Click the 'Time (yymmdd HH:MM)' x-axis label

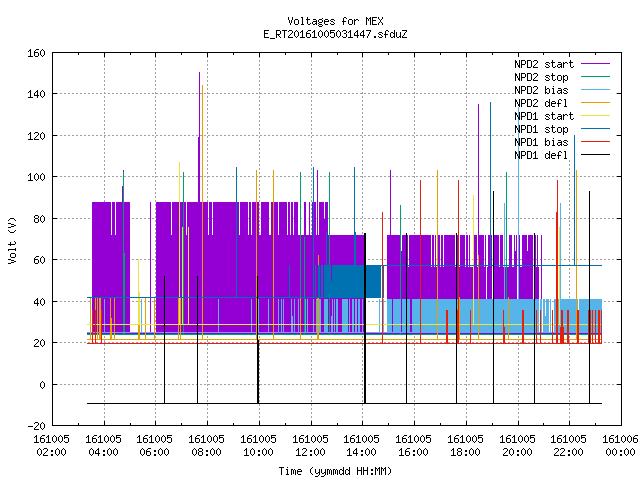335,471
